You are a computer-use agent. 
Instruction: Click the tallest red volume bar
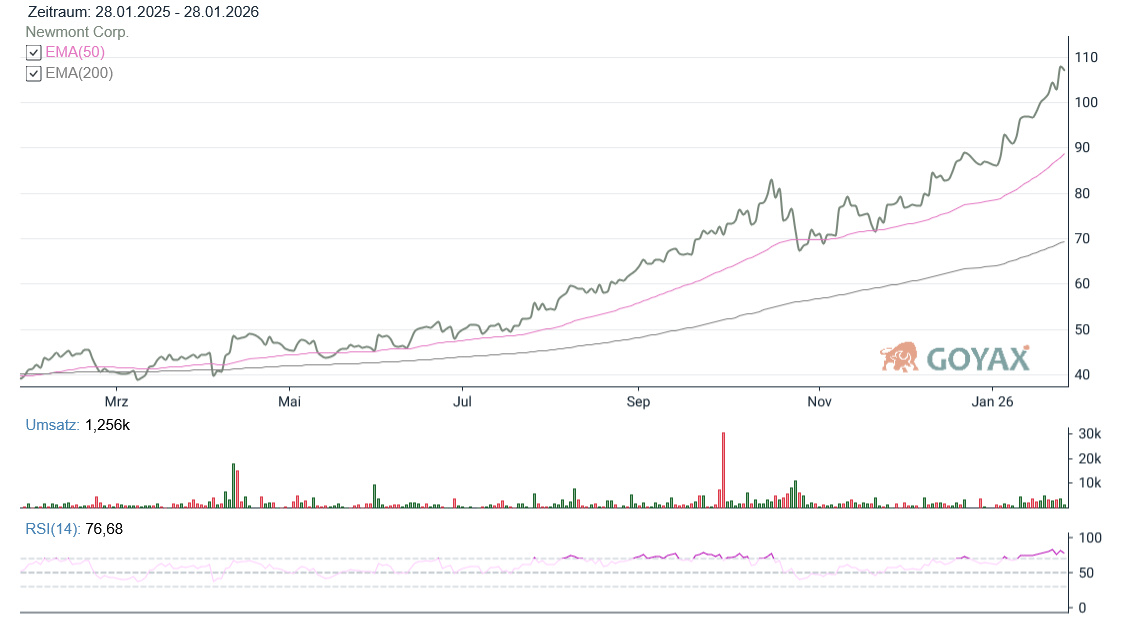tap(722, 470)
